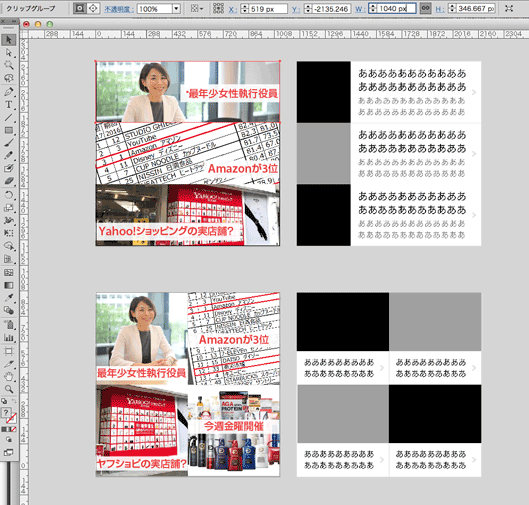Select the Rotate tool
The width and height of the screenshot is (529, 505).
[x=9, y=195]
